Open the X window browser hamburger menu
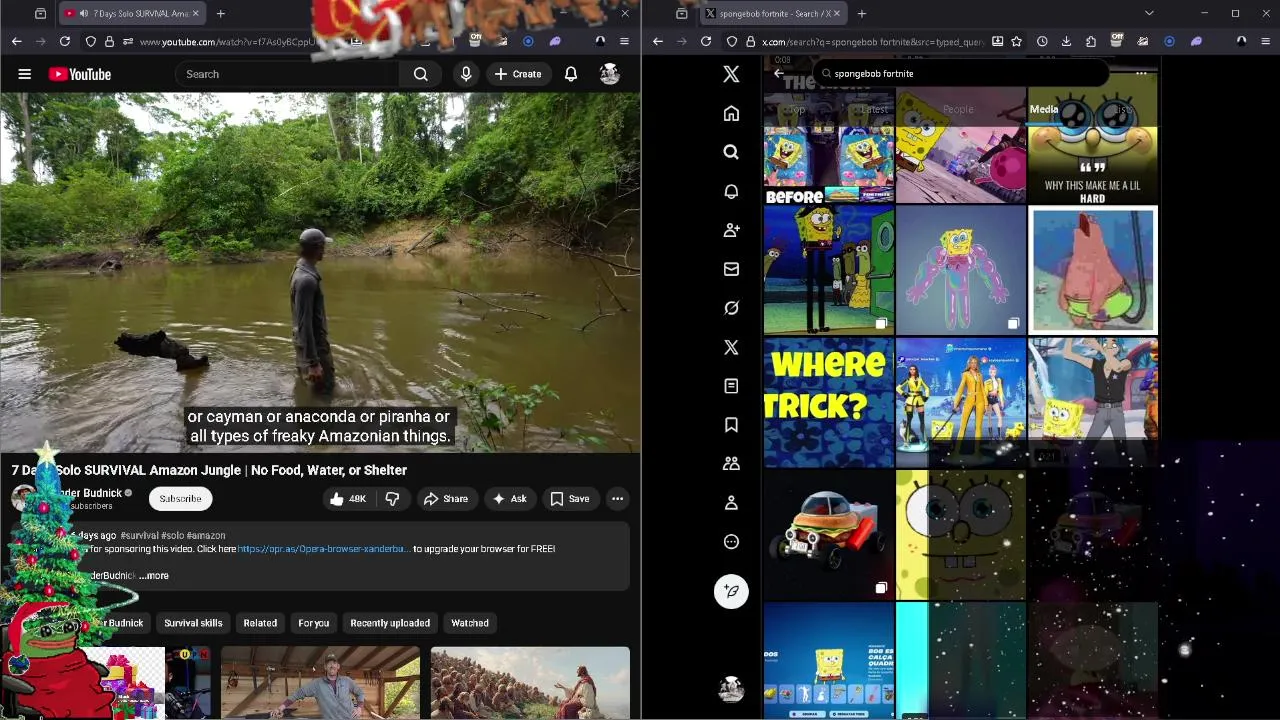The image size is (1280, 720). pos(1265,41)
